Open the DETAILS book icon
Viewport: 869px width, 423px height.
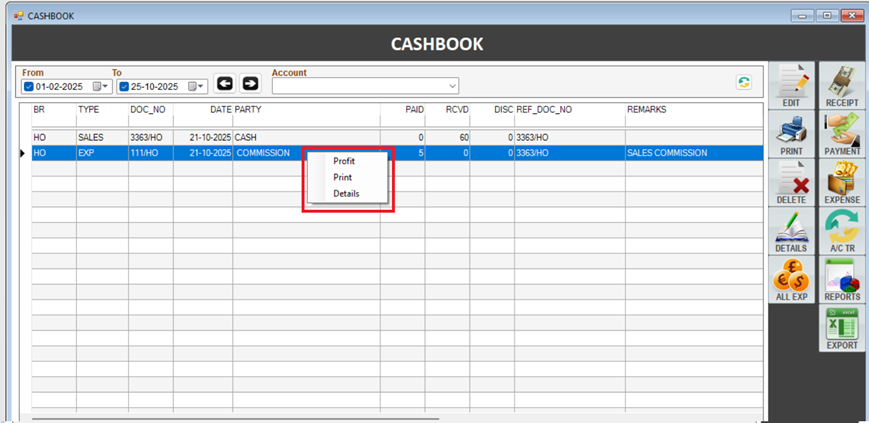point(791,231)
